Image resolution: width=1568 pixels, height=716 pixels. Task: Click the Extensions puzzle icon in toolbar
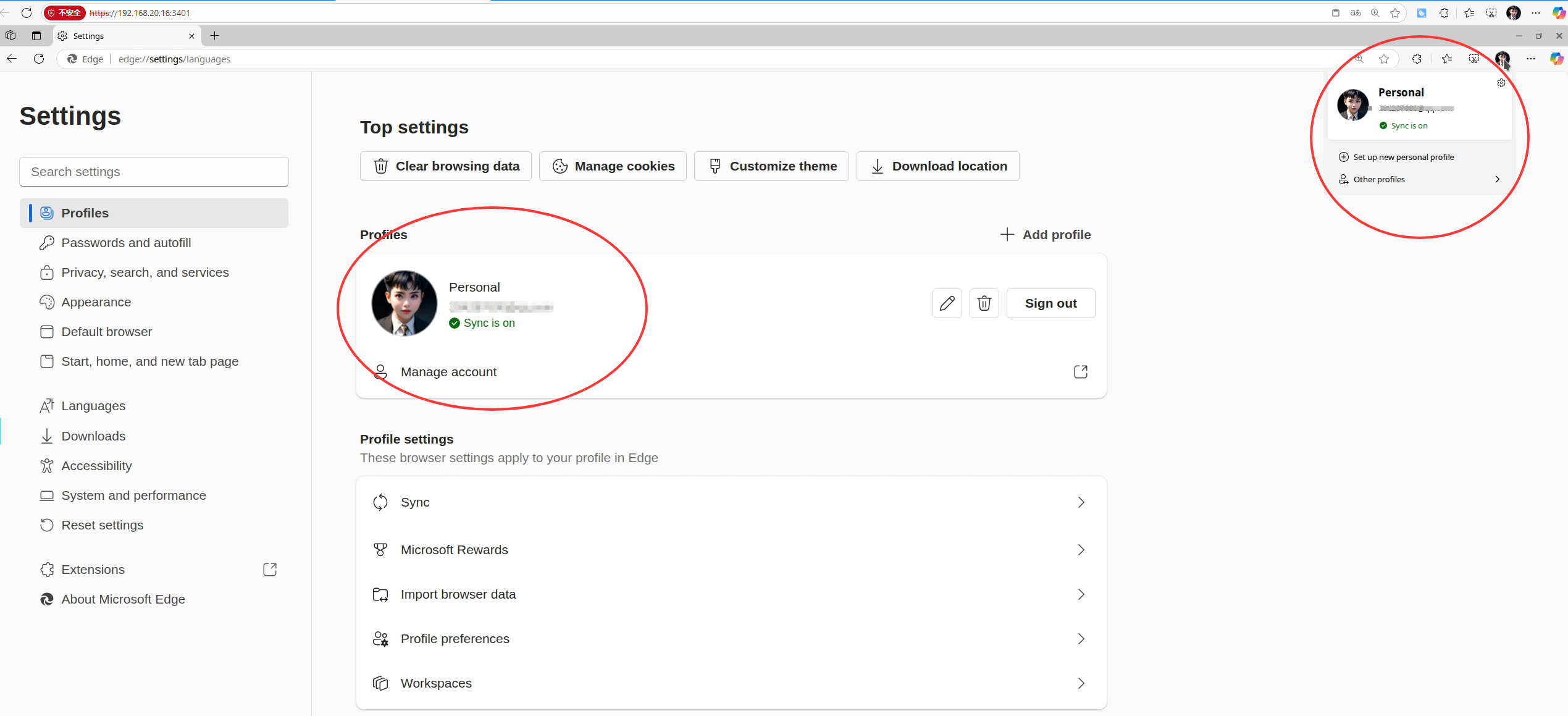(1417, 59)
